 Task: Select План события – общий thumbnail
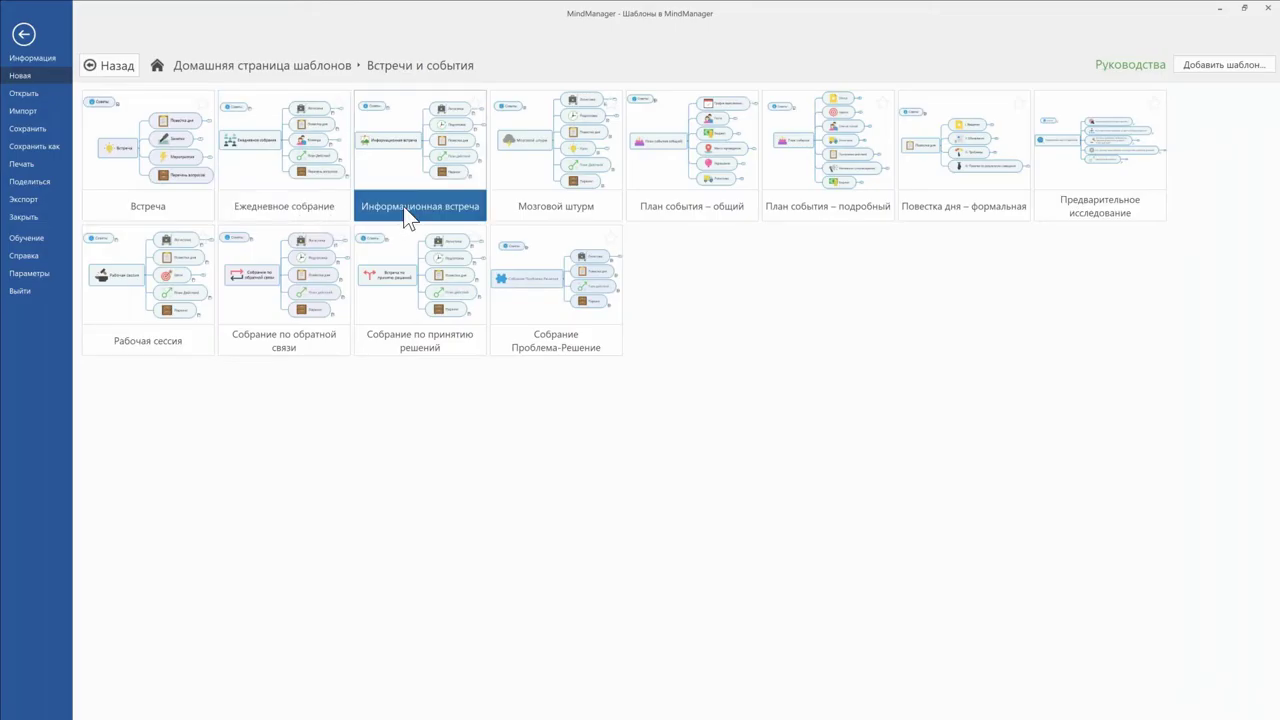click(692, 140)
